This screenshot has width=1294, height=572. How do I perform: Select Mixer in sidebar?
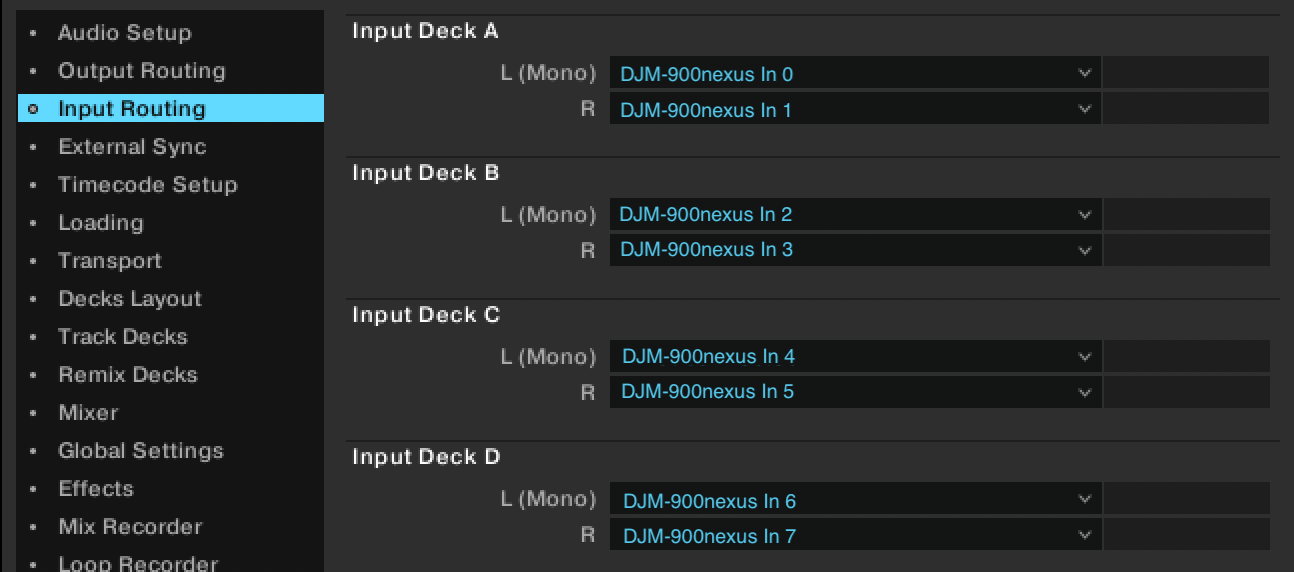pyautogui.click(x=88, y=413)
